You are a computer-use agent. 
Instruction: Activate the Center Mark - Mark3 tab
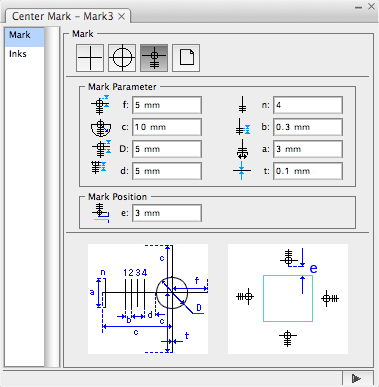pyautogui.click(x=63, y=16)
